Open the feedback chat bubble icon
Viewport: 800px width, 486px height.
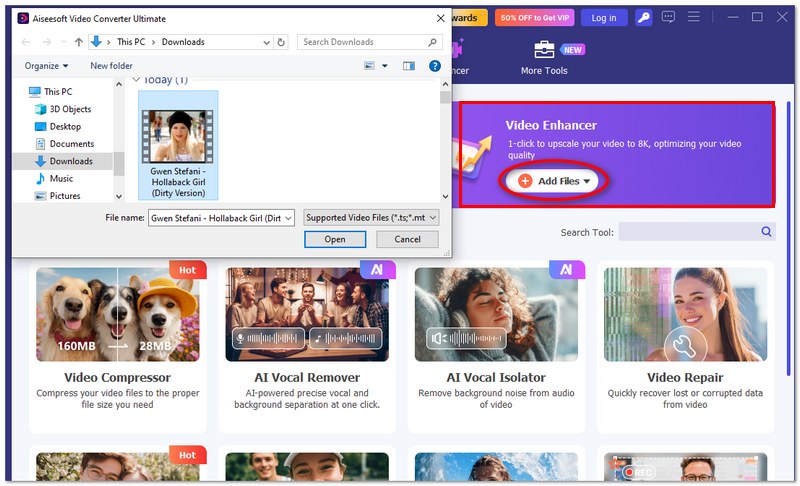668,17
